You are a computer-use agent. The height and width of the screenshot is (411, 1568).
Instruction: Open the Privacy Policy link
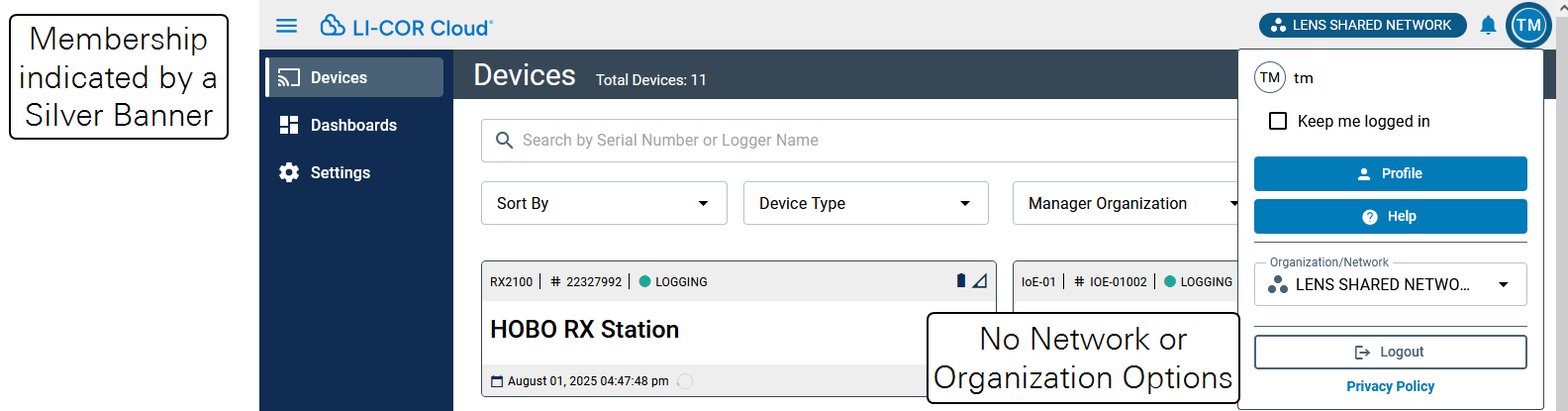(1390, 386)
